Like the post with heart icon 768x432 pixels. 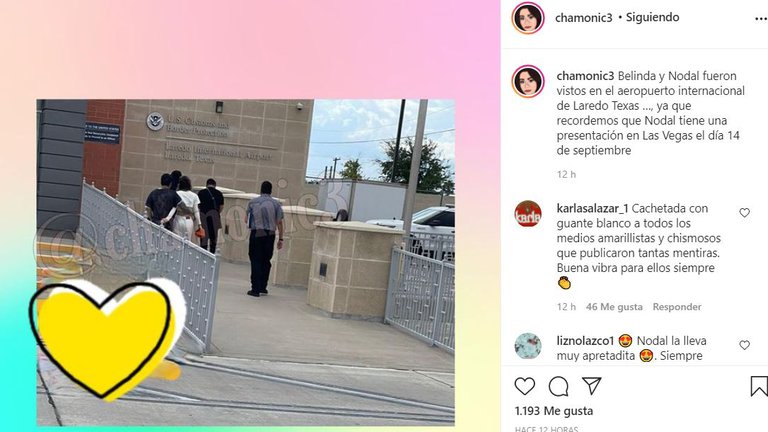(525, 386)
